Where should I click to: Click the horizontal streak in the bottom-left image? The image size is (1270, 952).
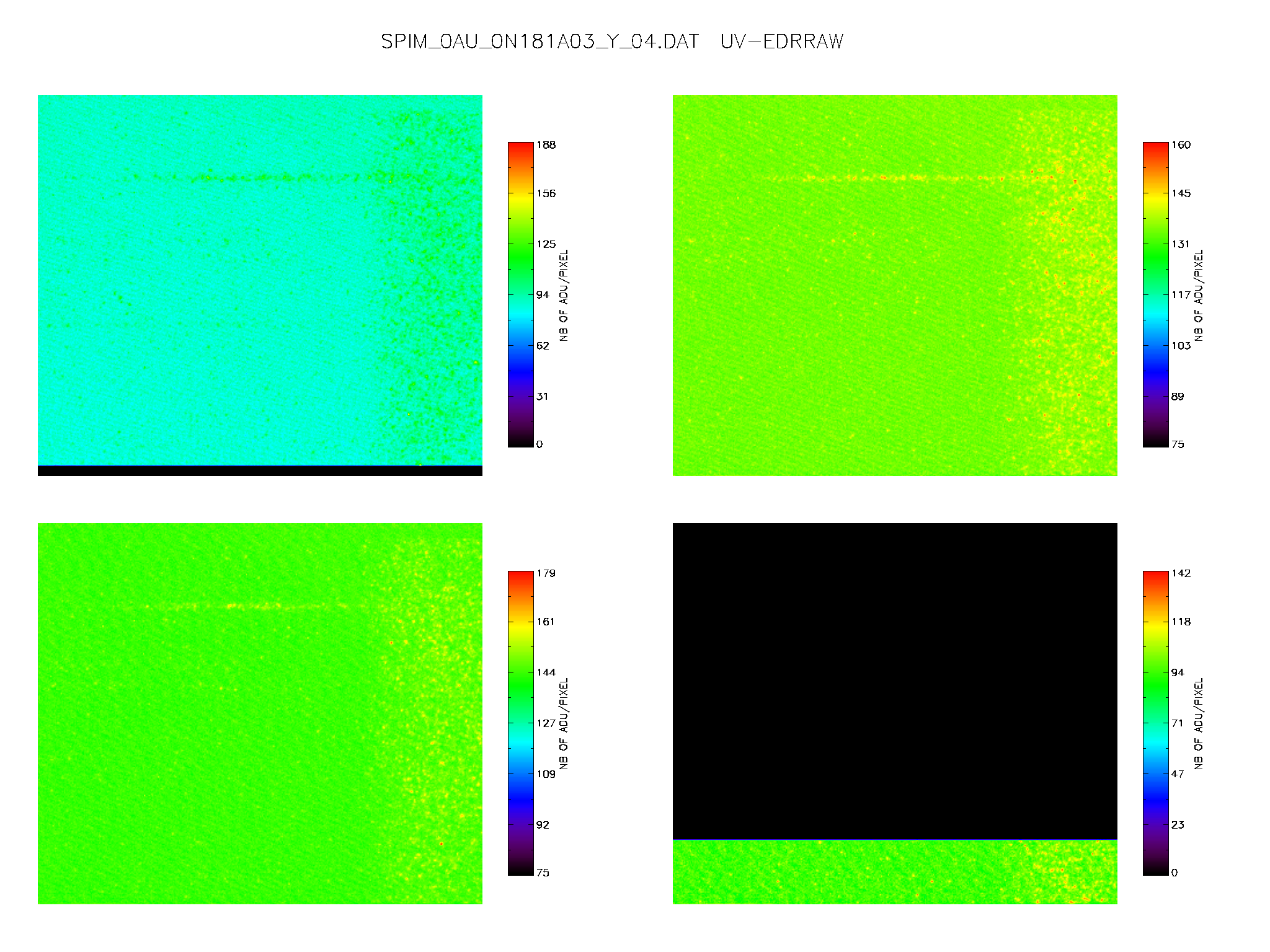click(248, 606)
